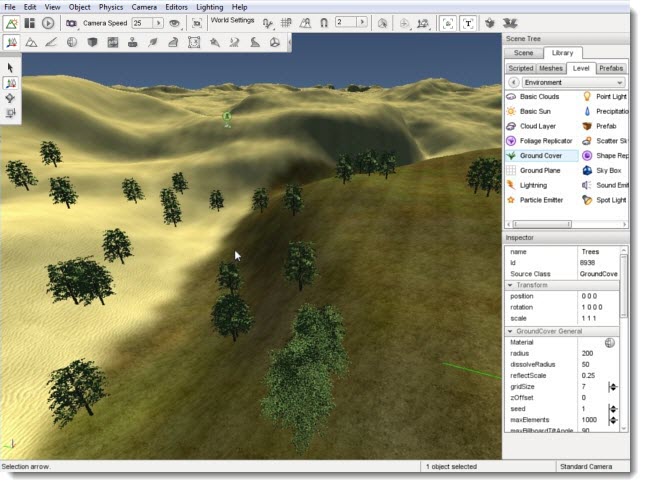Click the selection arrow tool
The image size is (645, 487).
point(10,68)
